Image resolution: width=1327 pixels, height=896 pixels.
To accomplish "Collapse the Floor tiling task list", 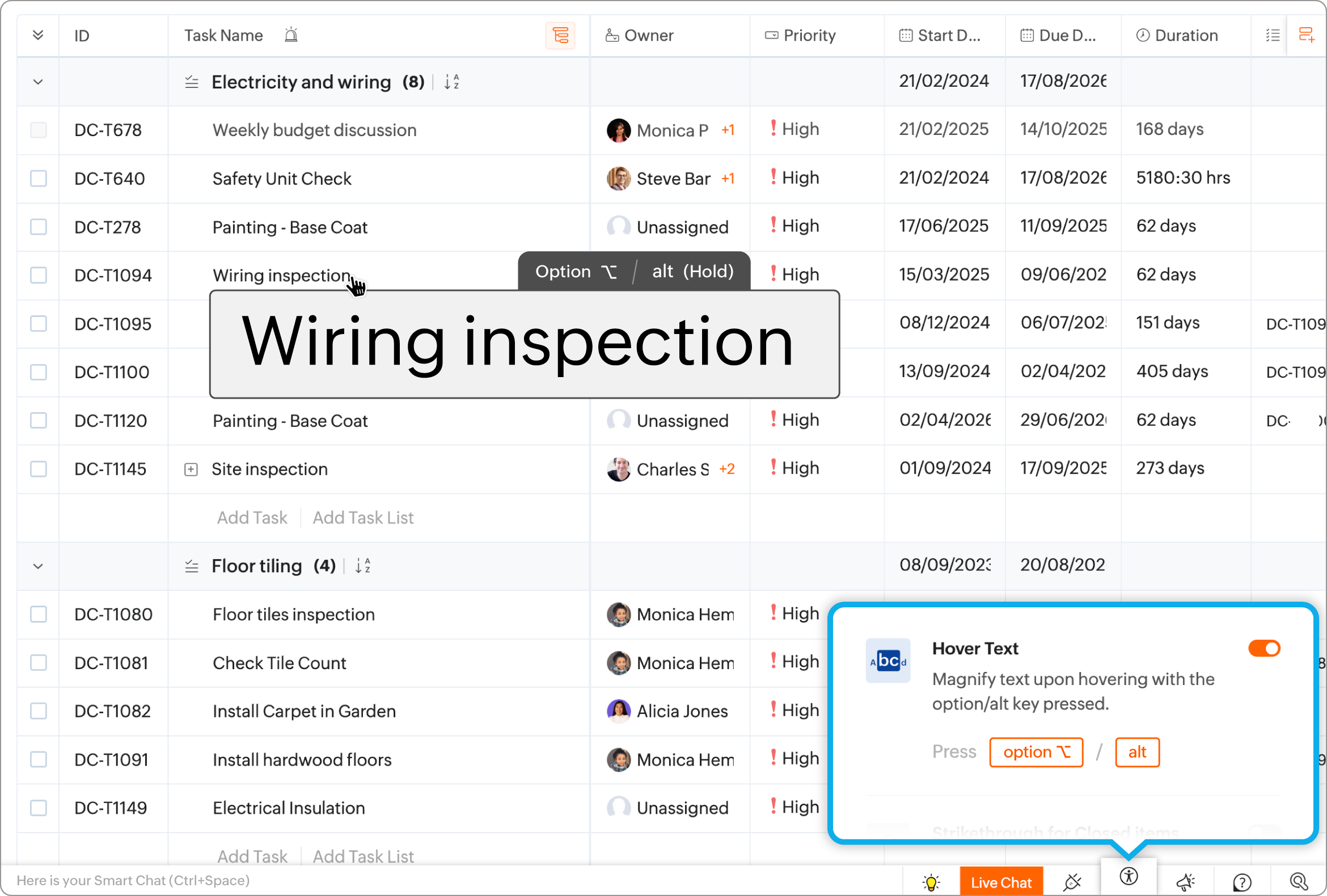I will click(38, 567).
